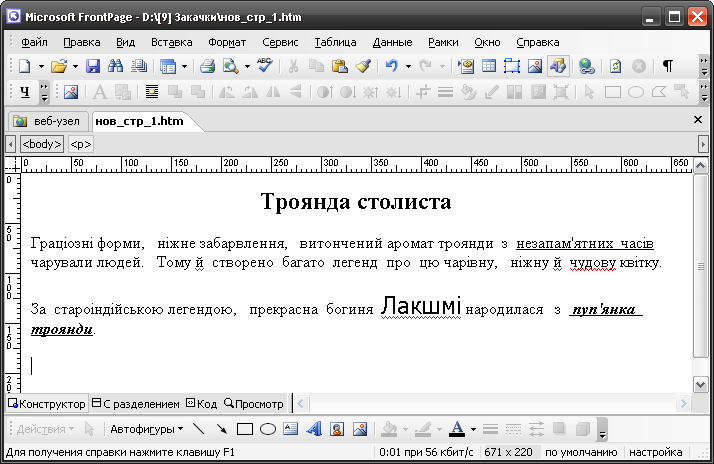Switch to Просмотр preview view
The height and width of the screenshot is (464, 714).
click(254, 403)
